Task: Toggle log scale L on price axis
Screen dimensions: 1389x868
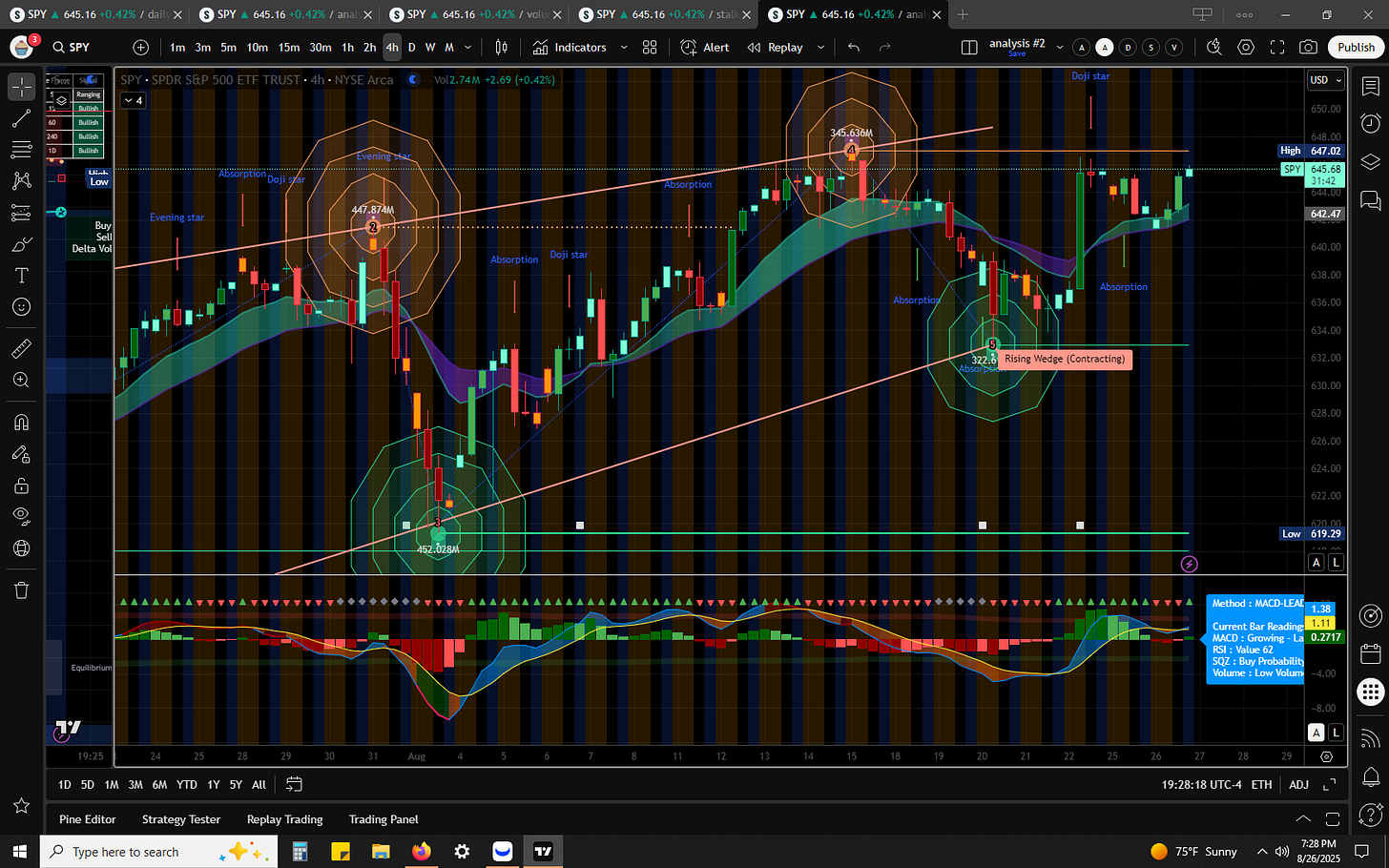Action: pos(1336,563)
